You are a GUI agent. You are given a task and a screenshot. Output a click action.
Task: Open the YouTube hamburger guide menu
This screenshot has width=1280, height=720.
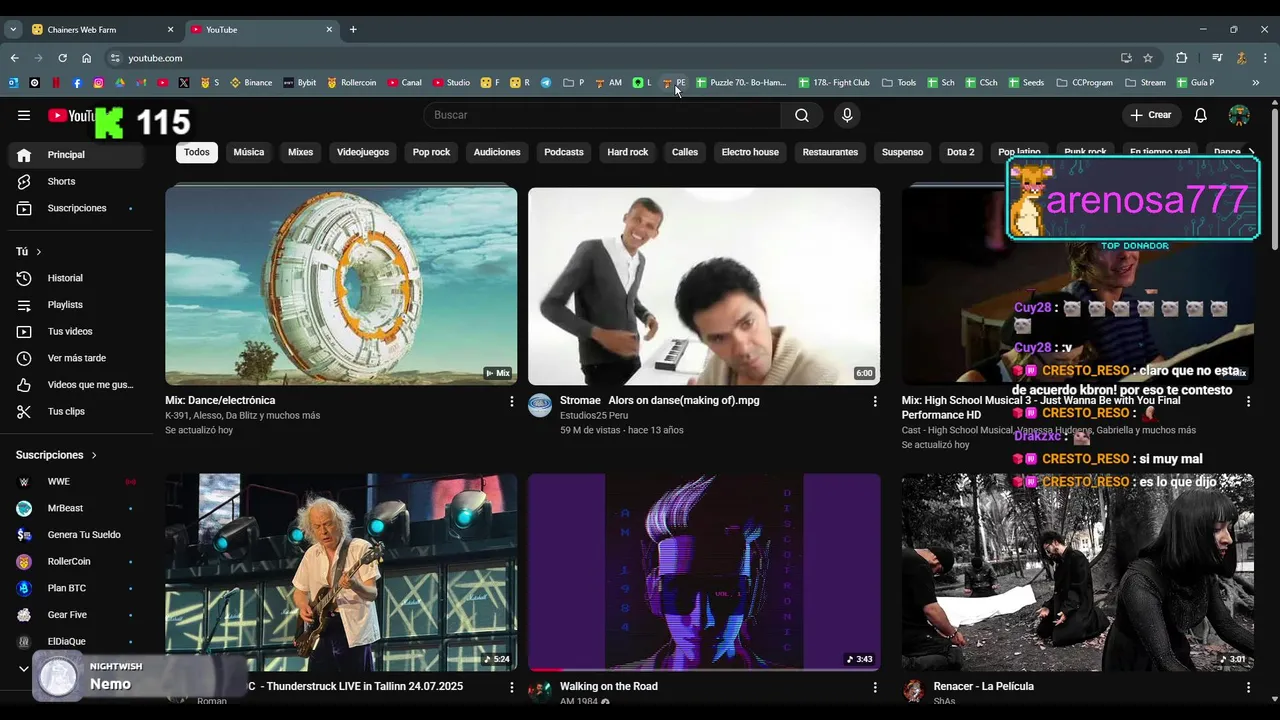24,115
